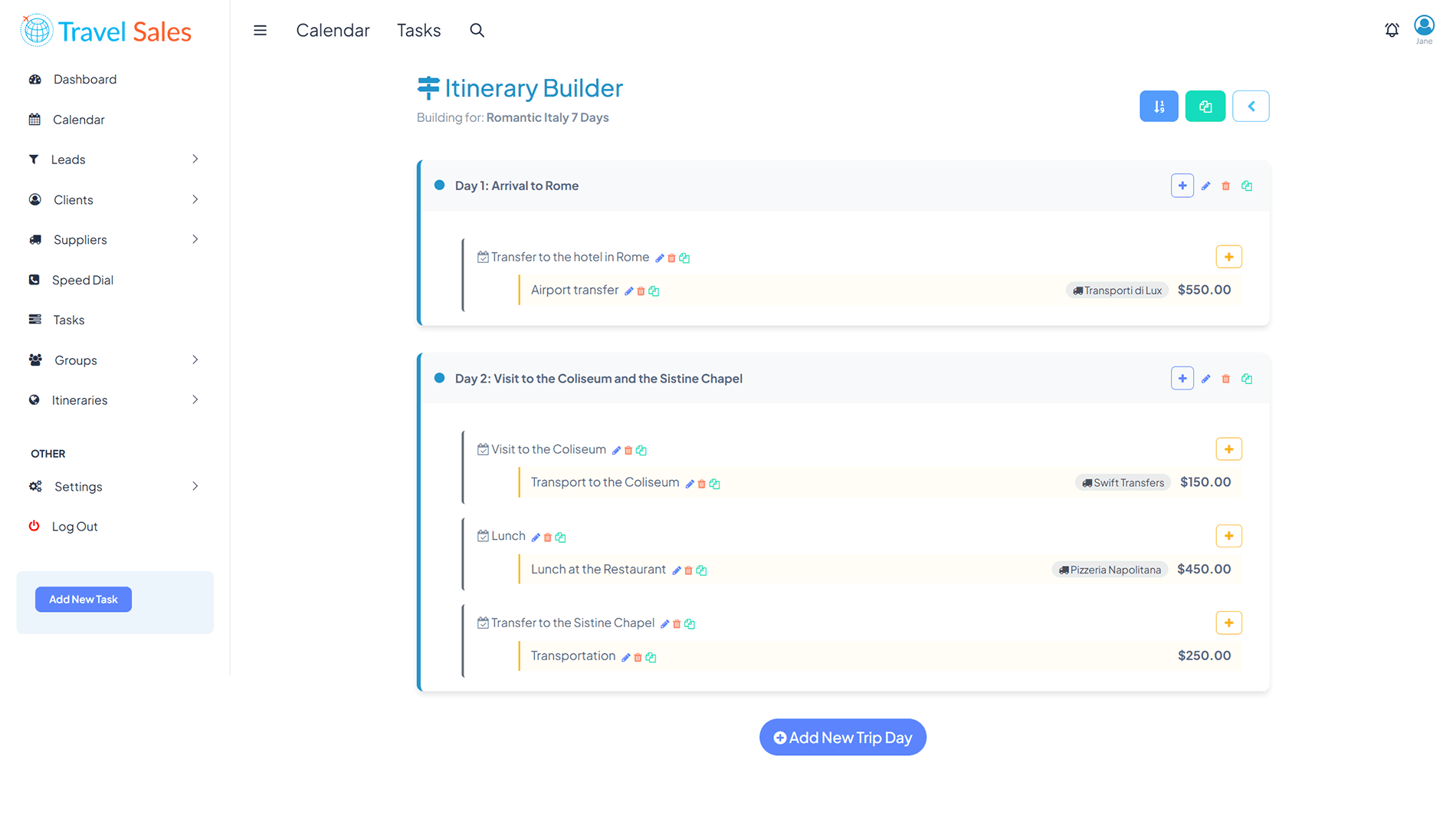1456x825 pixels.
Task: Click the Add New Task button
Action: click(x=84, y=600)
